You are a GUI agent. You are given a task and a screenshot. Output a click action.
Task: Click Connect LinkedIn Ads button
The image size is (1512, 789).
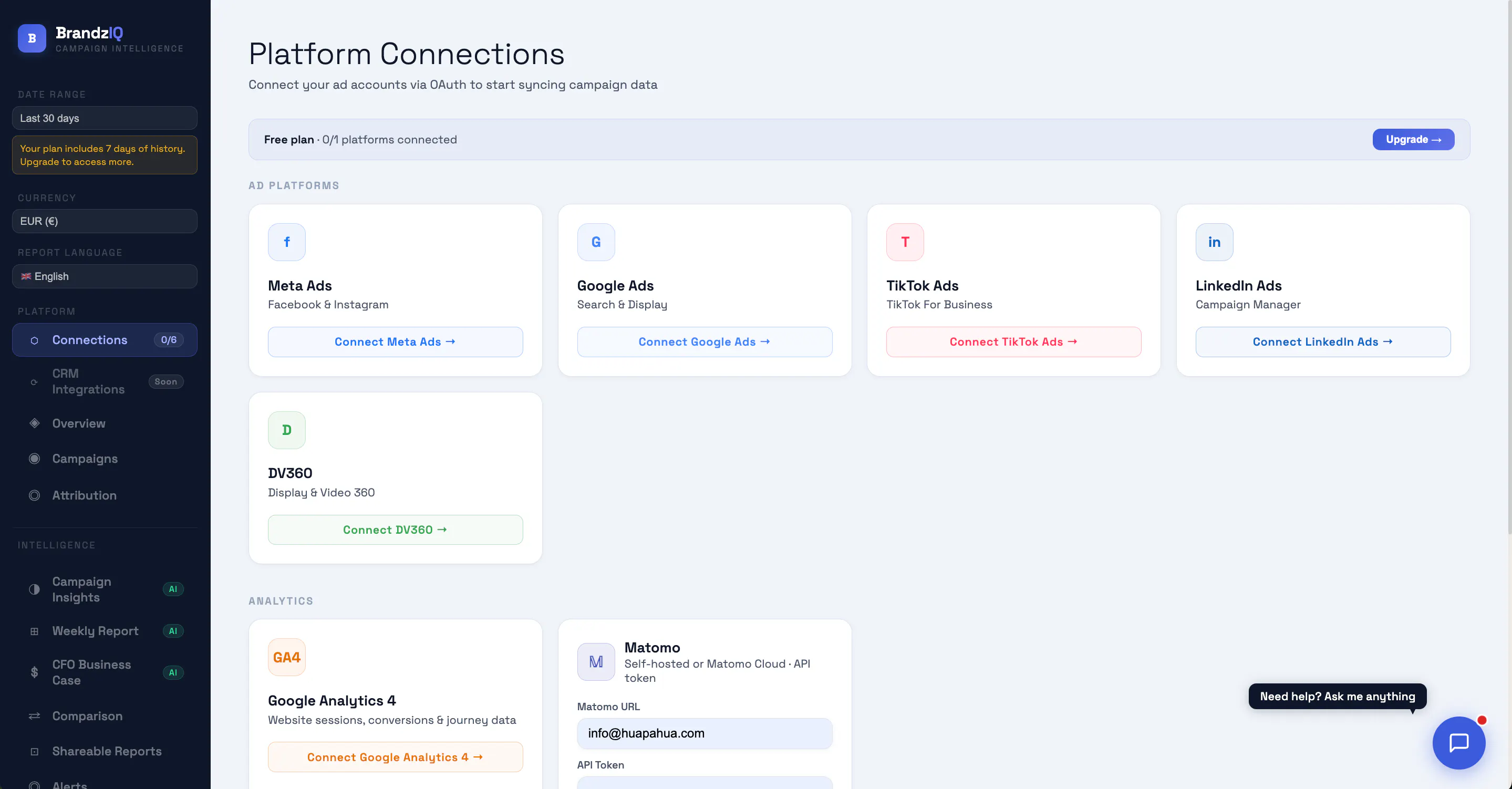pyautogui.click(x=1323, y=341)
